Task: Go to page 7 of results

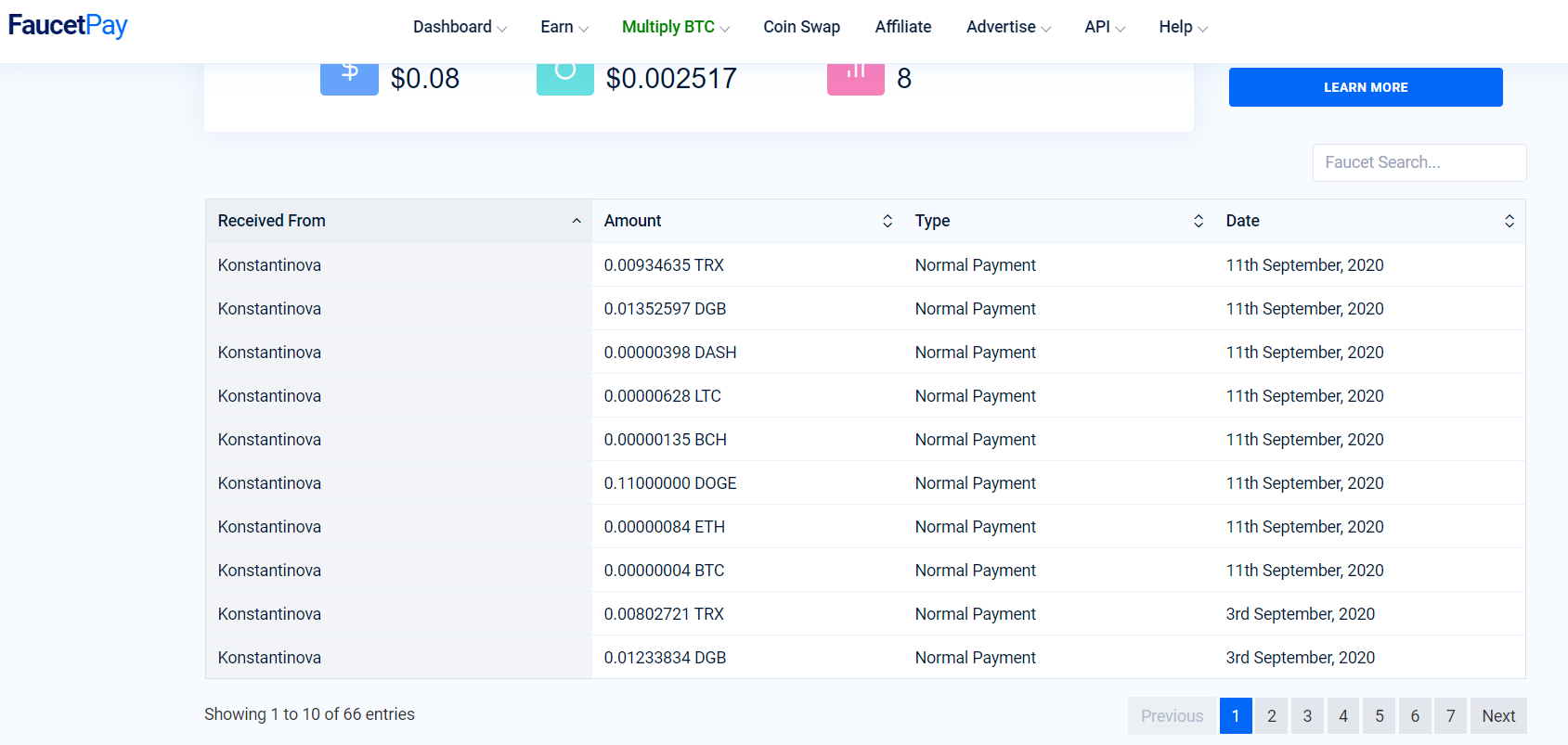Action: tap(1451, 716)
